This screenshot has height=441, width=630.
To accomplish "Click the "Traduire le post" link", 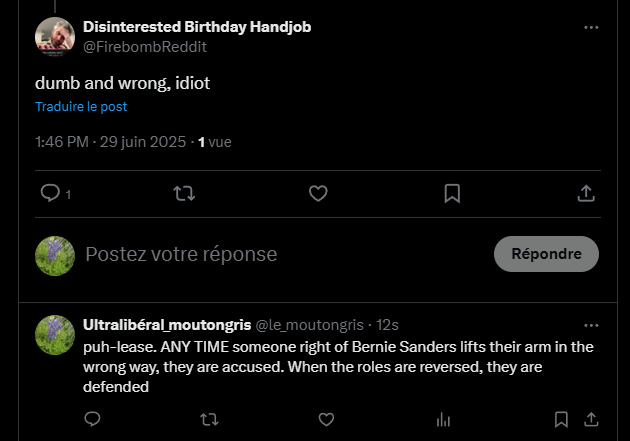I will pyautogui.click(x=81, y=106).
